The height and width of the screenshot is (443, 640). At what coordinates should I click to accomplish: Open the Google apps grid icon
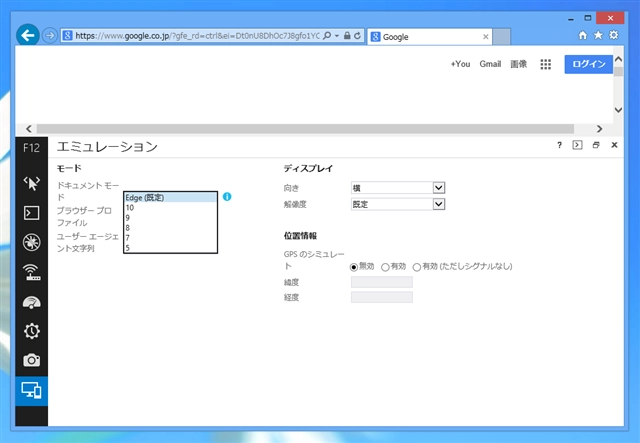pos(545,64)
